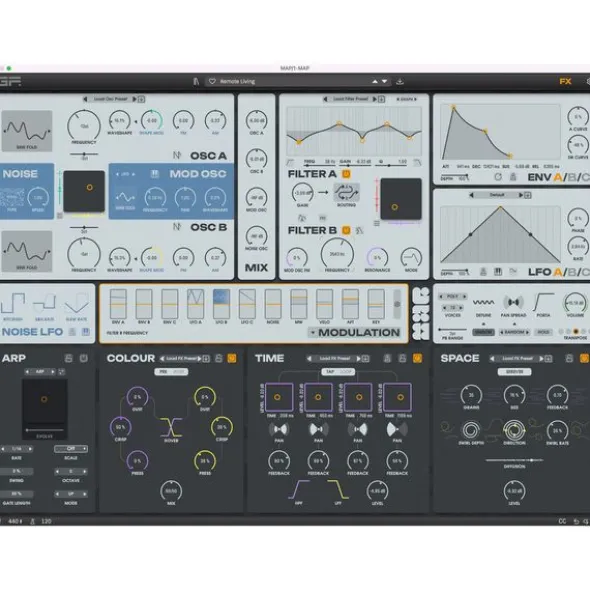This screenshot has width=590, height=591.
Task: Click the N icon beside OSC A
Action: point(177,155)
